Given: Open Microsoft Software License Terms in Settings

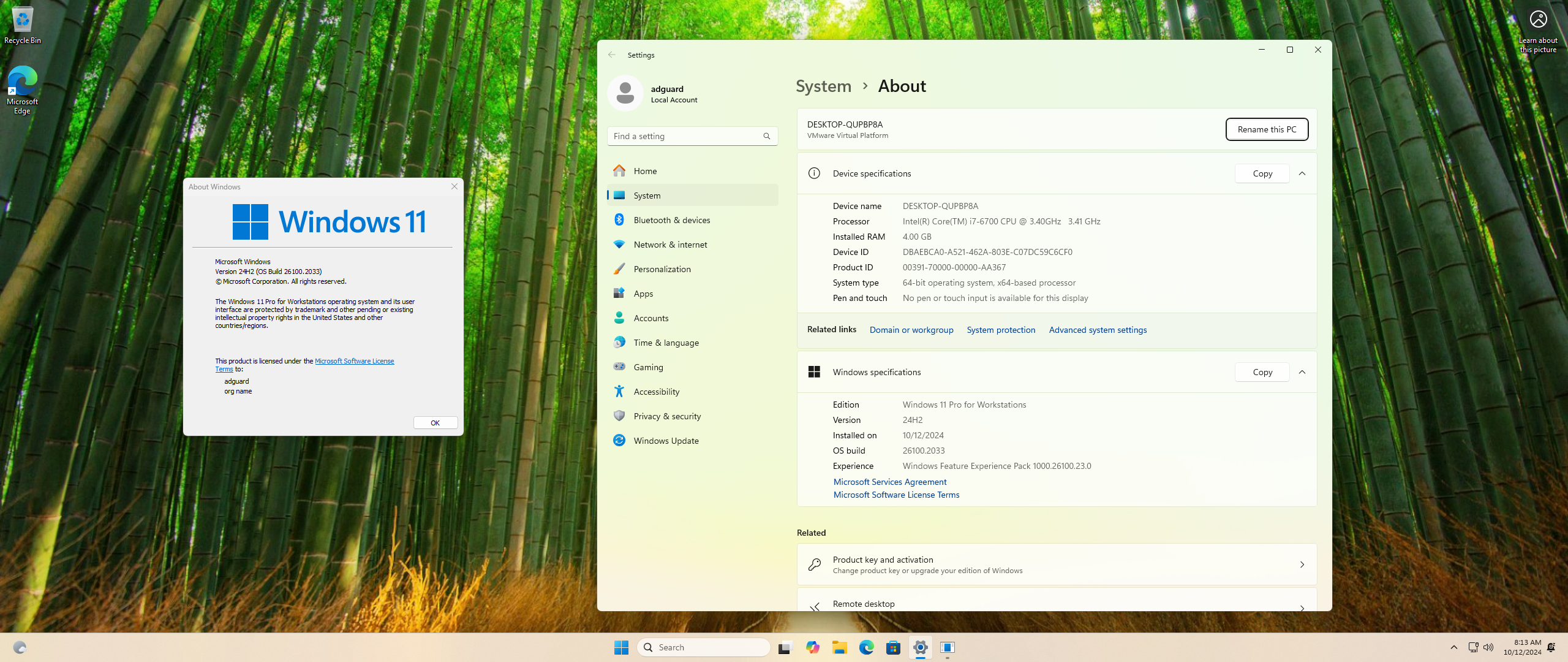Looking at the screenshot, I should click(896, 495).
